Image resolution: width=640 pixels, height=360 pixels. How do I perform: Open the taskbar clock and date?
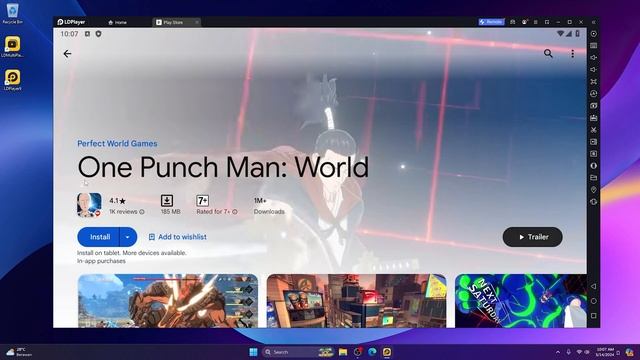coord(605,352)
